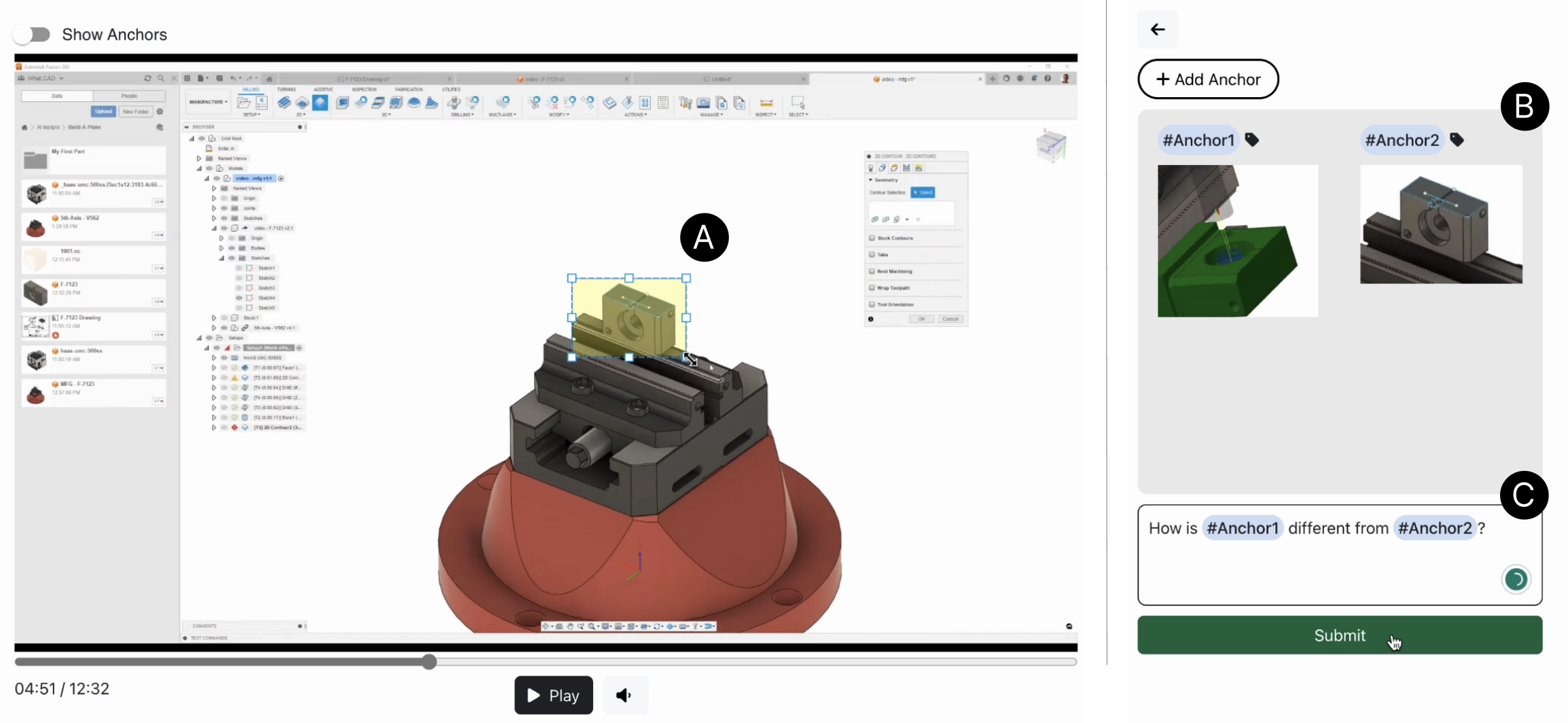Viewport: 1568px width, 723px height.
Task: Open the F-7123 Drawing file entry
Action: pos(94,326)
